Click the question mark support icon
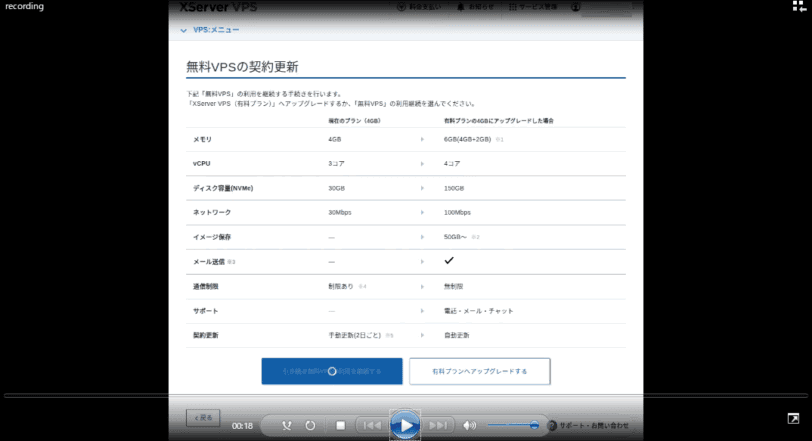The width and height of the screenshot is (812, 441). coord(552,425)
